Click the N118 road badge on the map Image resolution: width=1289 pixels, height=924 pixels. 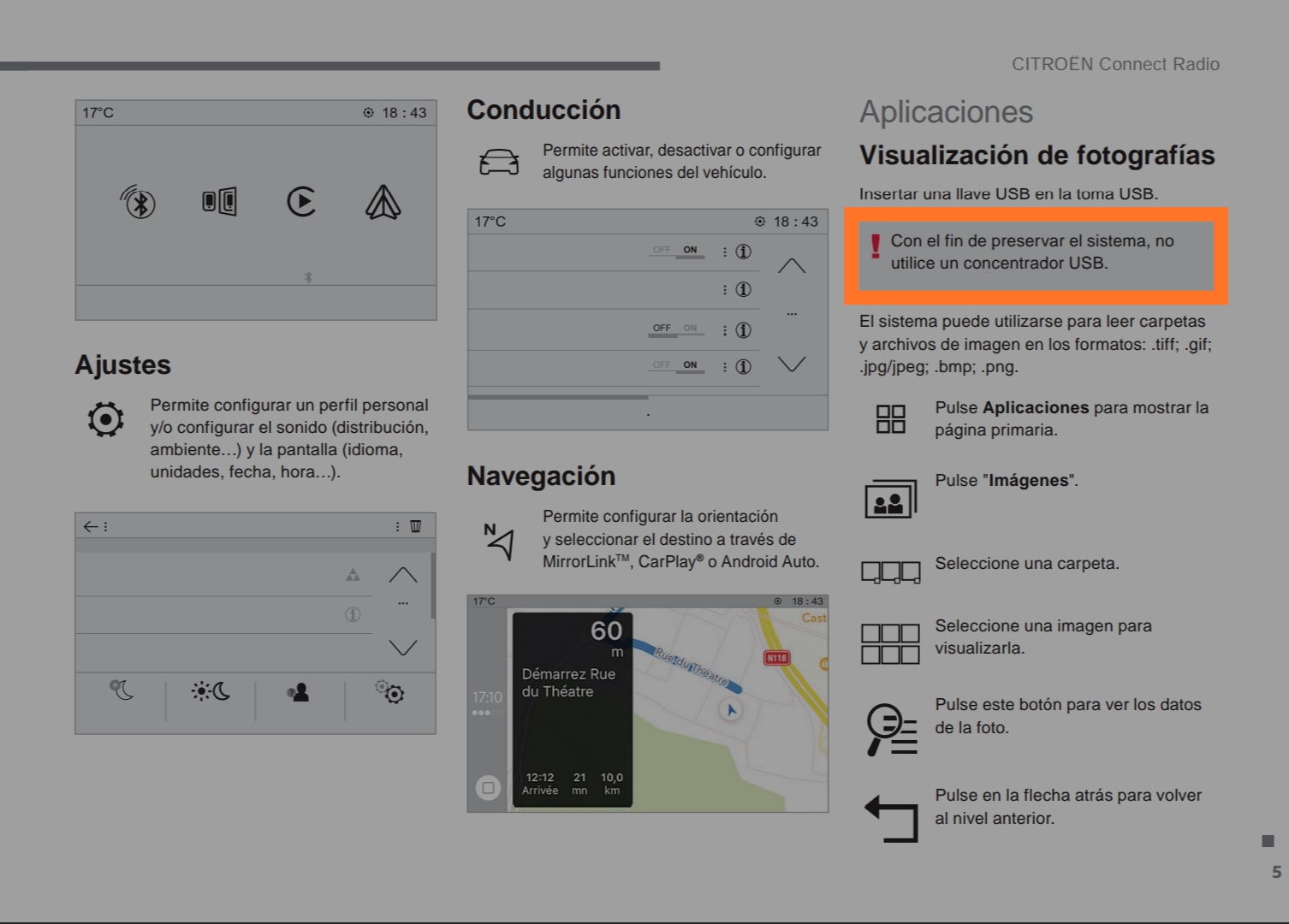pyautogui.click(x=776, y=658)
